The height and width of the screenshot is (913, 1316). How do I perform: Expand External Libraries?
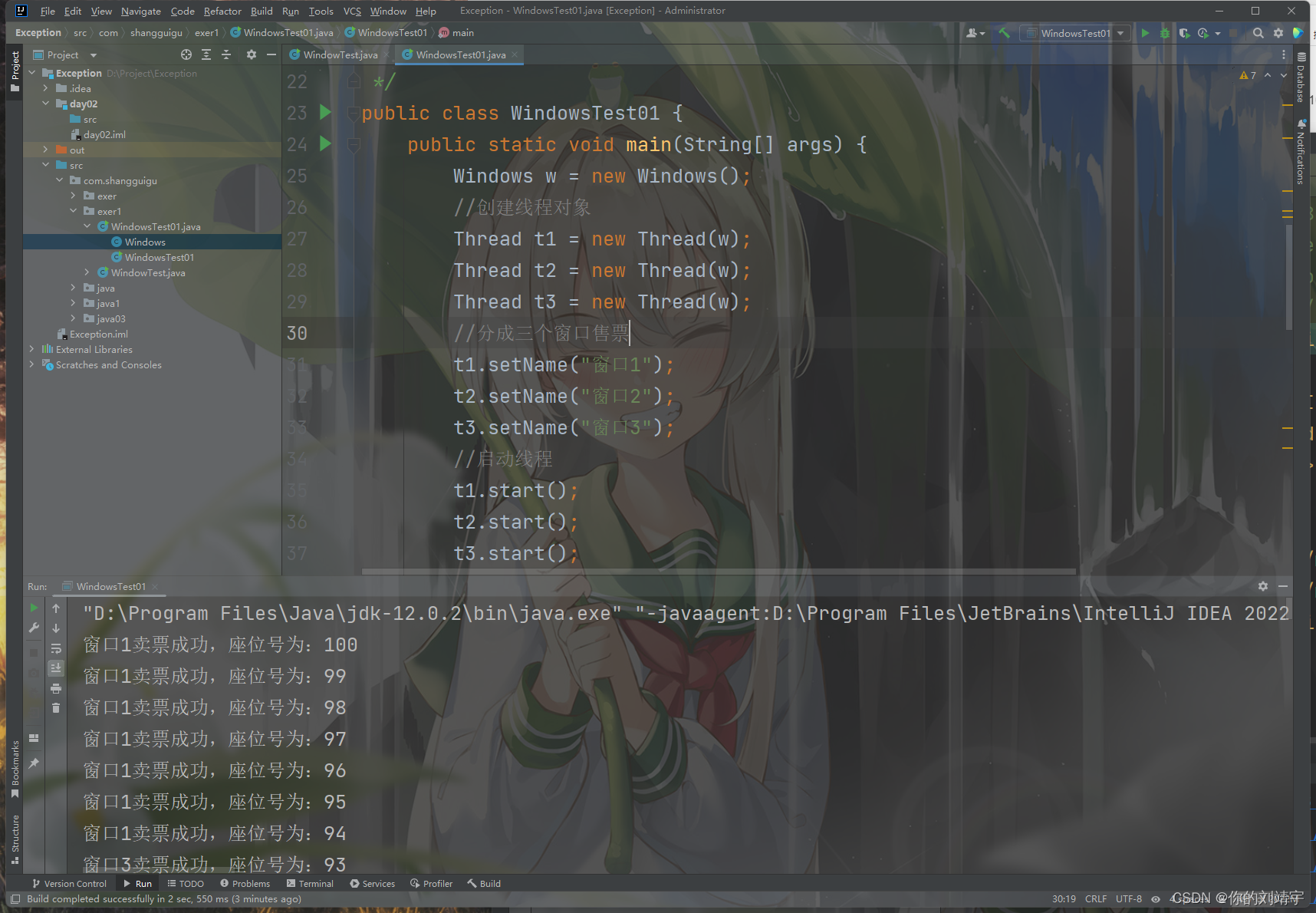(x=32, y=349)
